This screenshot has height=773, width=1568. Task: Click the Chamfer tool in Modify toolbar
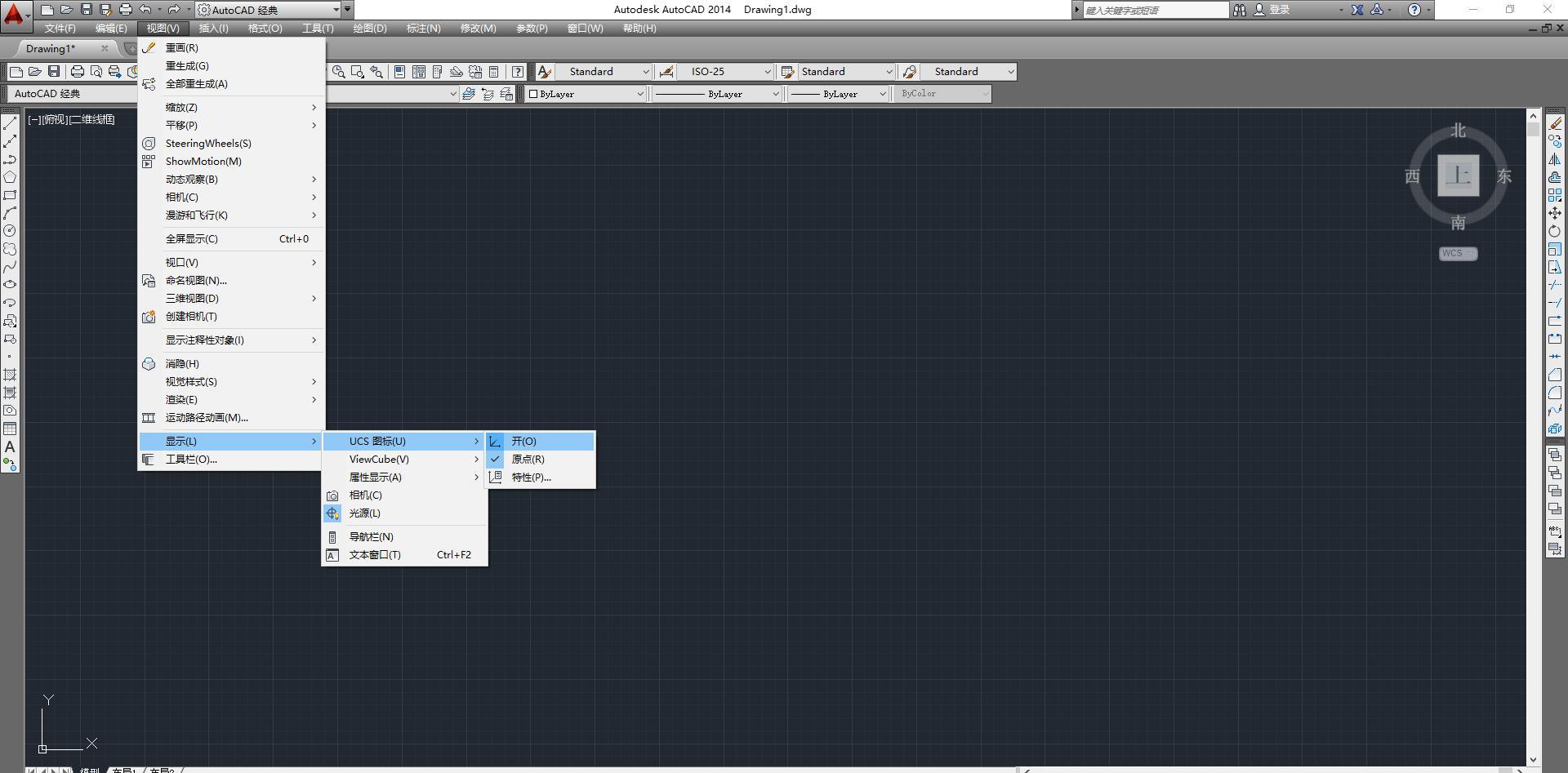pos(1555,375)
